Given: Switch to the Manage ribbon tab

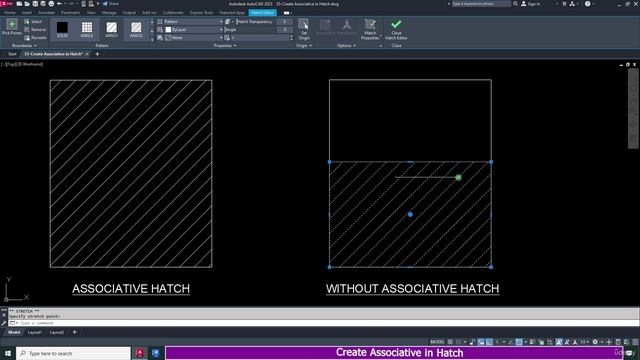Looking at the screenshot, I should pos(109,13).
